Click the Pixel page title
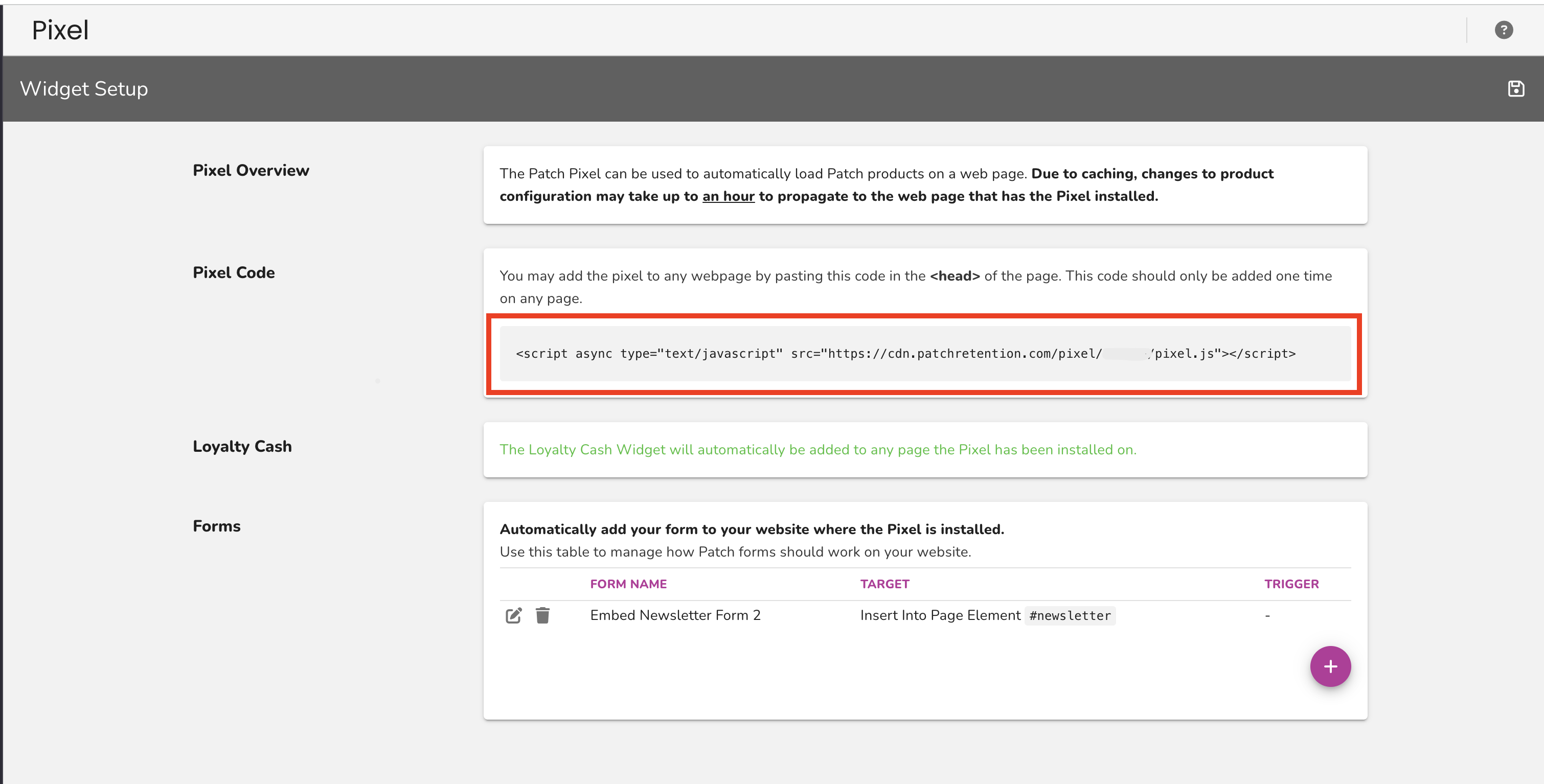 click(x=60, y=30)
